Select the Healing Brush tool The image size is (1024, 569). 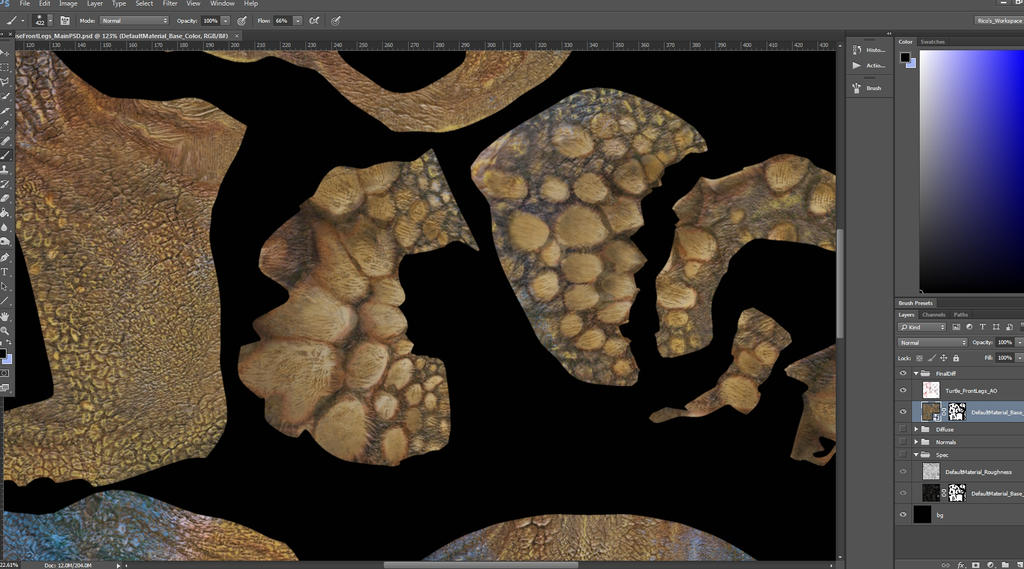[x=5, y=140]
